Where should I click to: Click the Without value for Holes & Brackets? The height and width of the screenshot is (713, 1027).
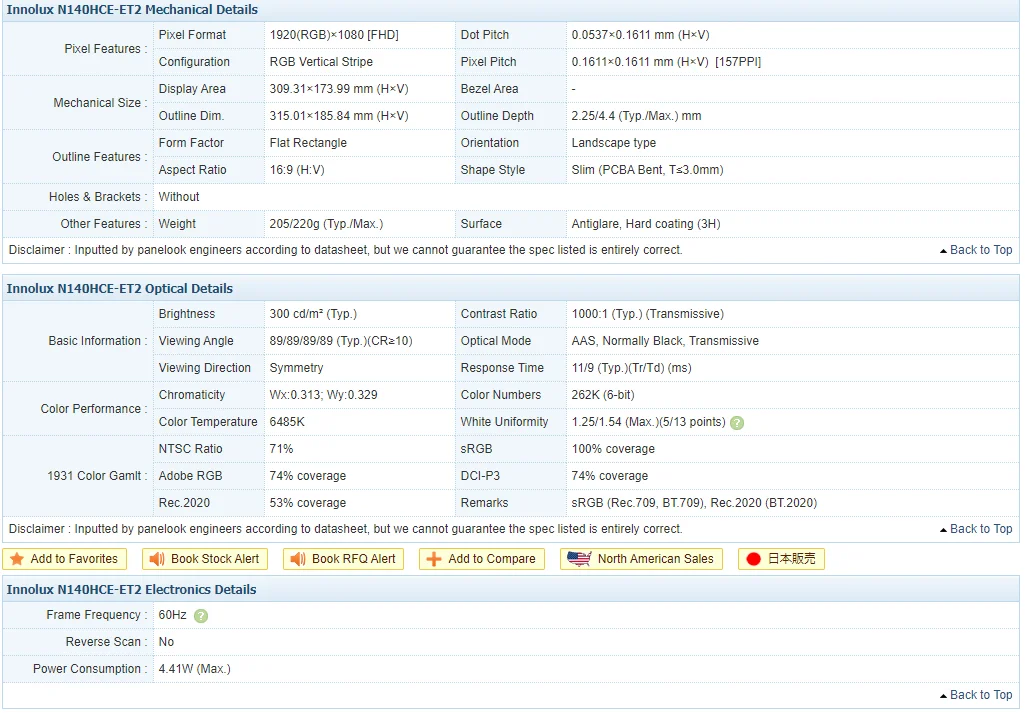(x=179, y=197)
